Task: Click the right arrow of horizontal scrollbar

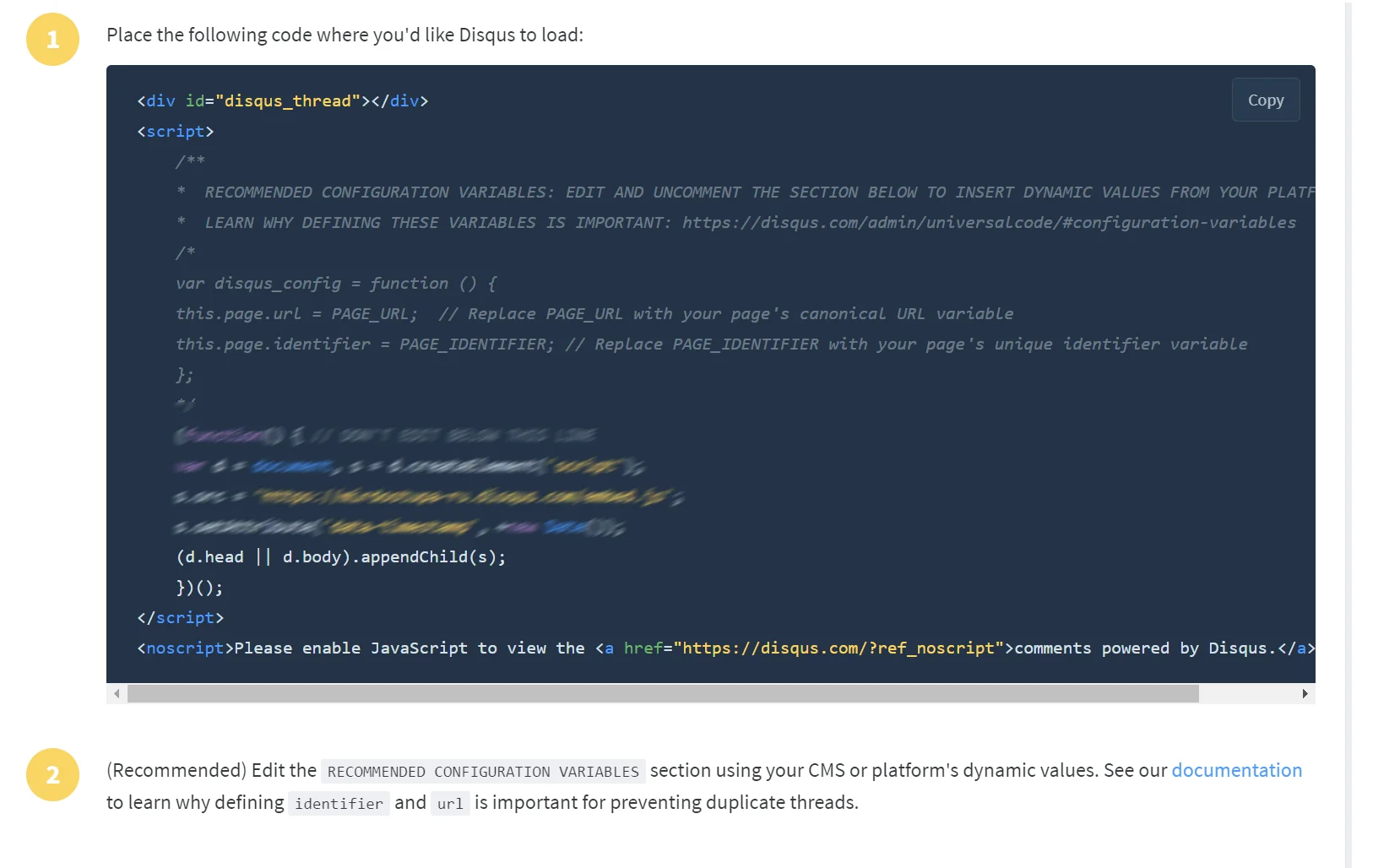Action: click(x=1305, y=694)
